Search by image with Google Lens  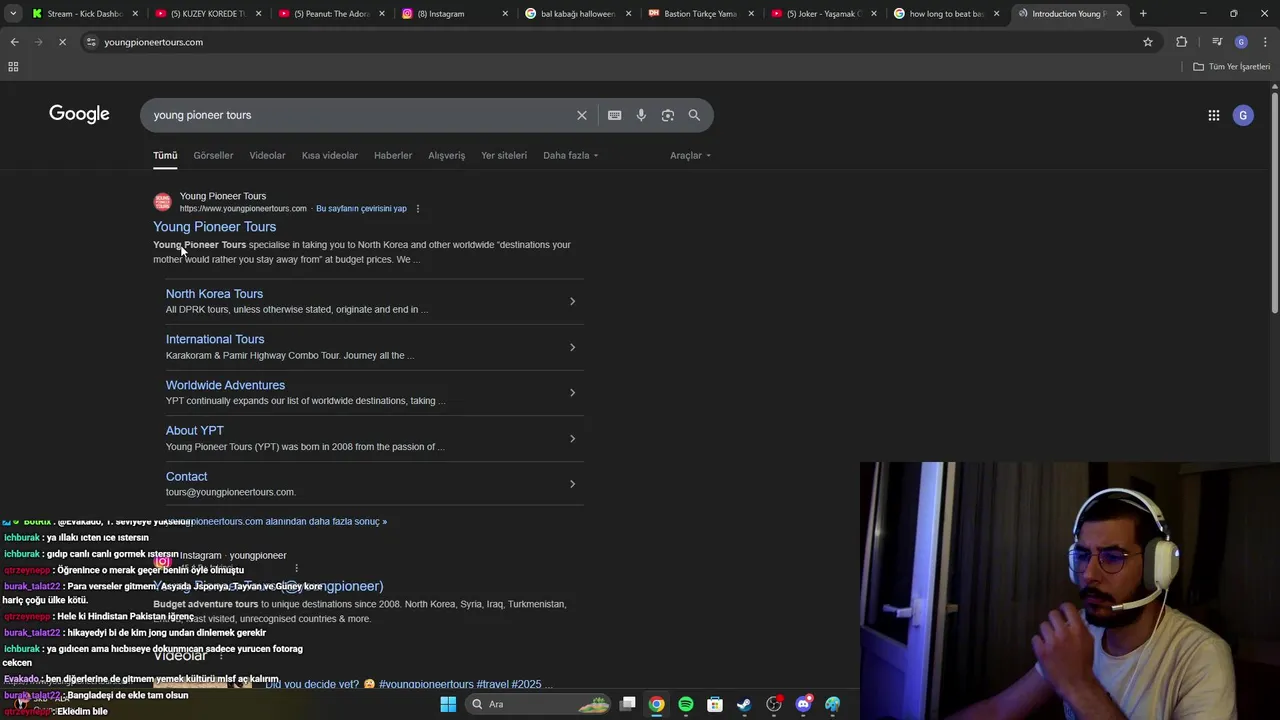[x=668, y=115]
